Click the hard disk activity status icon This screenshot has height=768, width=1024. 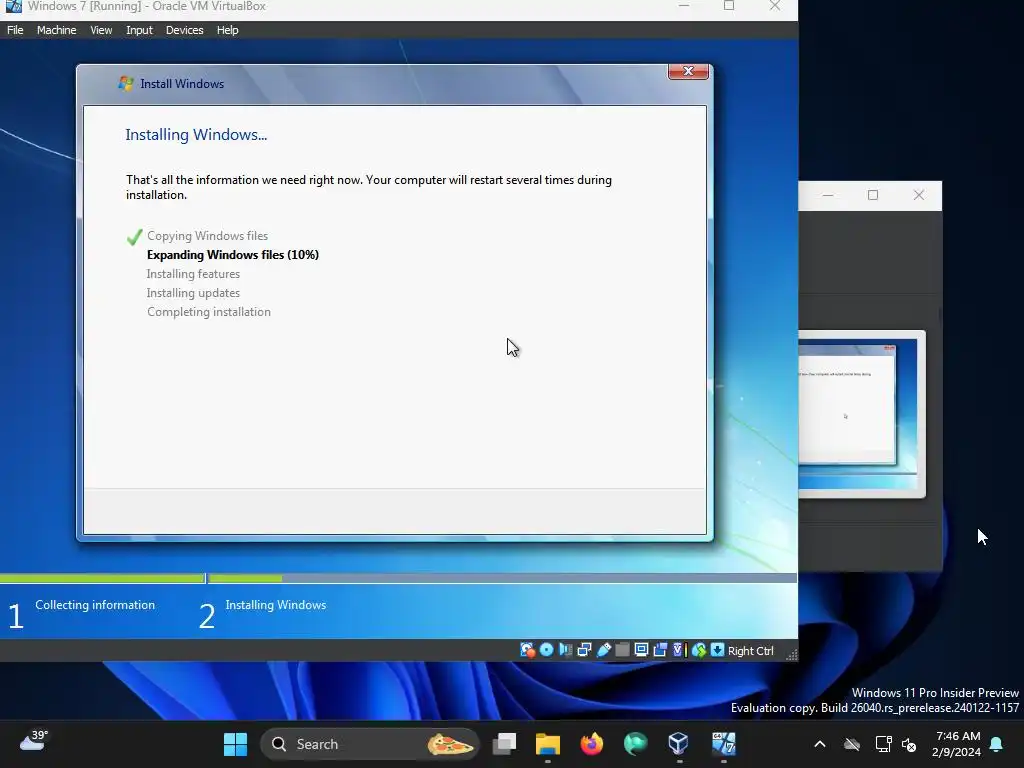click(x=527, y=650)
